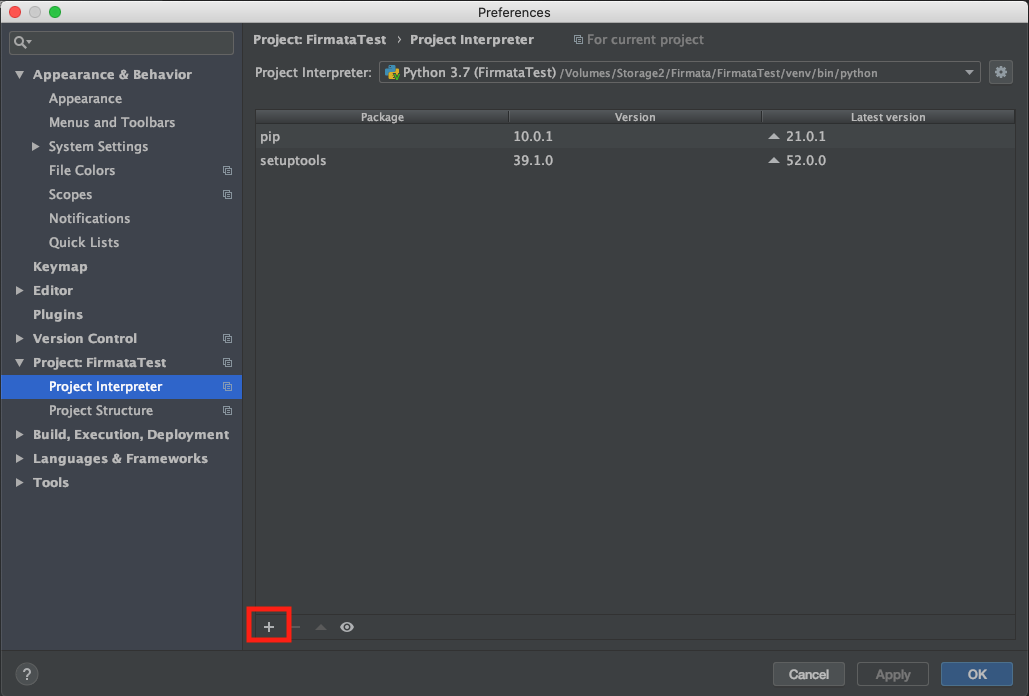Click Project: FirmataTest in the breadcrumb
1029x696 pixels.
click(x=320, y=39)
